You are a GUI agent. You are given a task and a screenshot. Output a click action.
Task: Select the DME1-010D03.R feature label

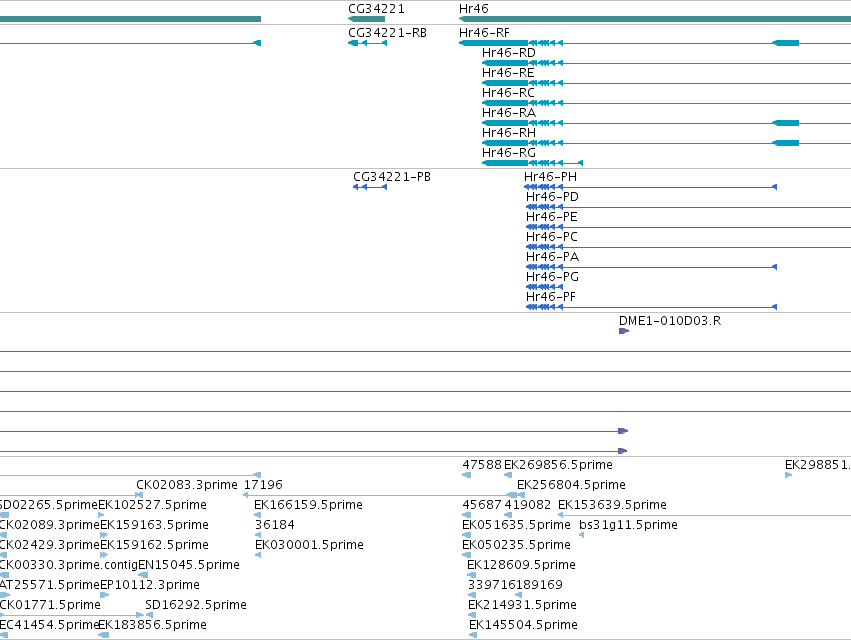point(670,321)
